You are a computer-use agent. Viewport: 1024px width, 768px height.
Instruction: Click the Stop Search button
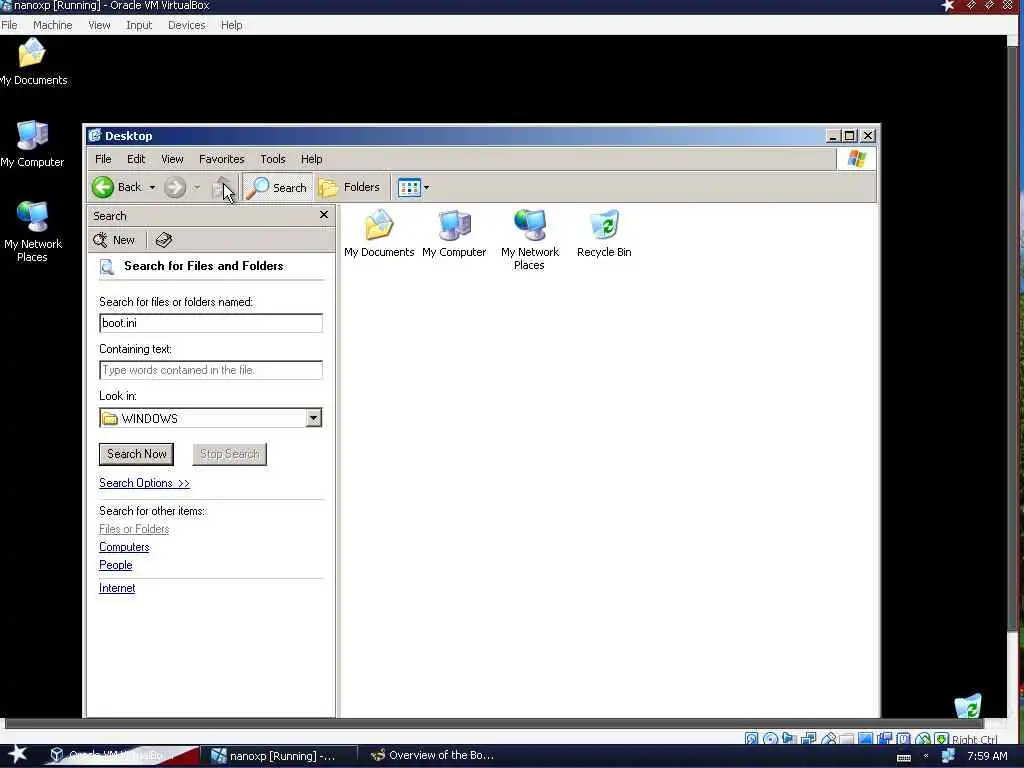[x=229, y=454]
